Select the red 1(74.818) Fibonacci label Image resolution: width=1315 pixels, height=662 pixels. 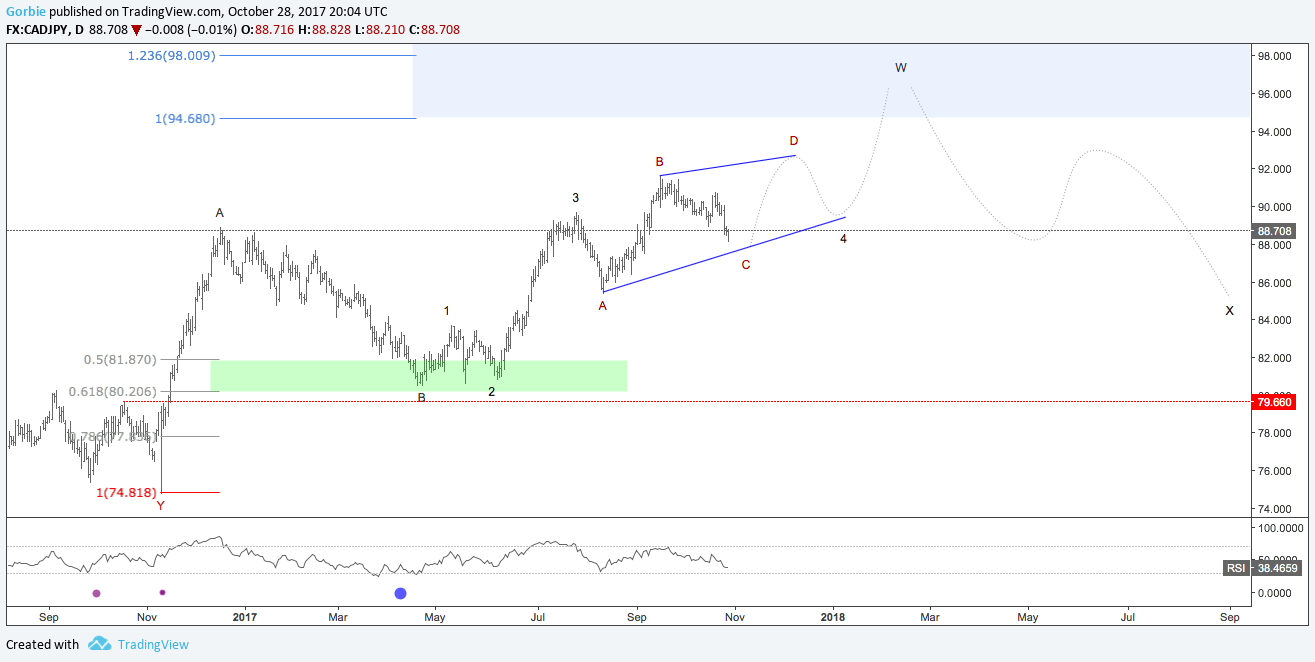[127, 492]
